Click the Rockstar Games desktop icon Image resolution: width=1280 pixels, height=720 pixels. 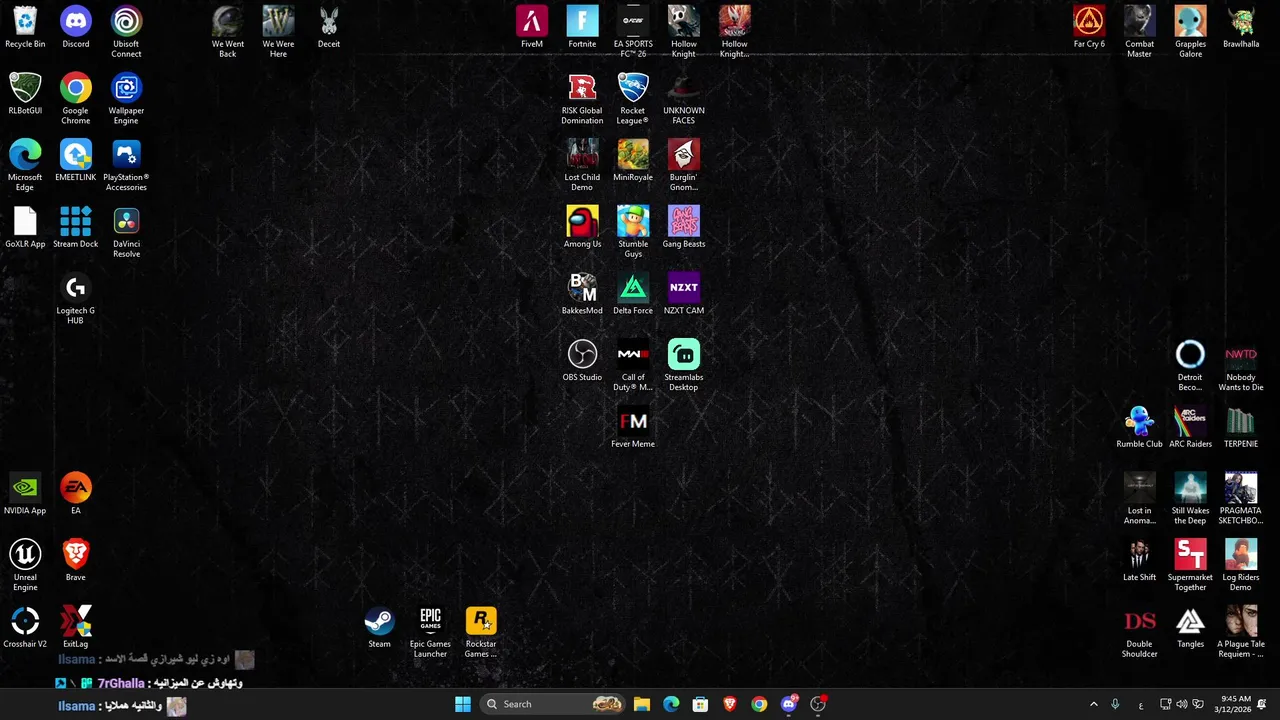[x=481, y=633]
